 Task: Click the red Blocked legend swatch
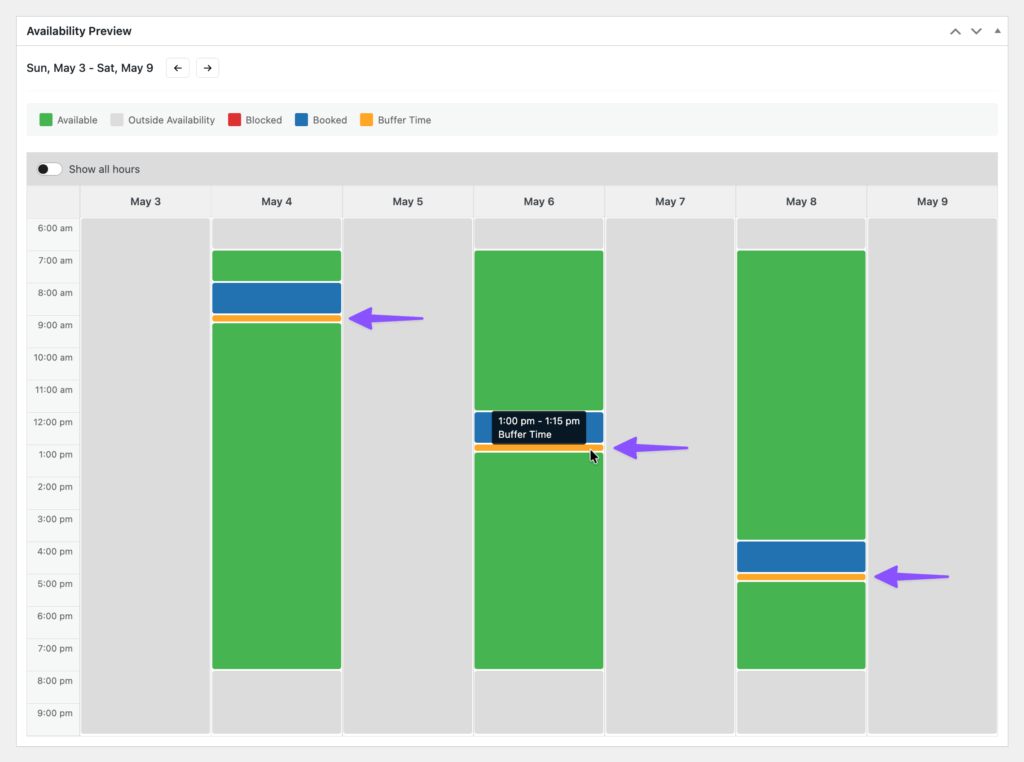[x=234, y=120]
